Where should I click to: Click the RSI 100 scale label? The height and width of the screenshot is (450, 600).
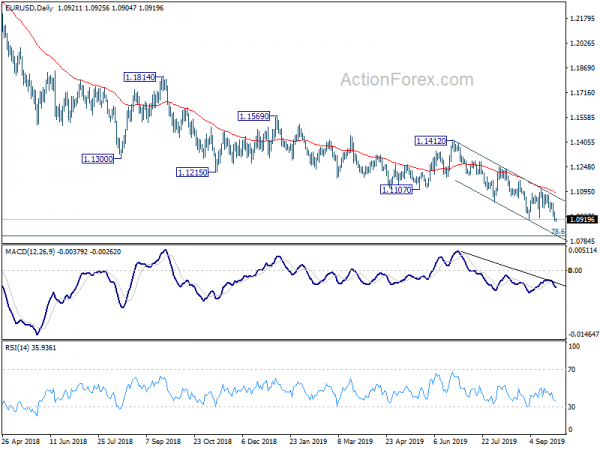pos(574,346)
